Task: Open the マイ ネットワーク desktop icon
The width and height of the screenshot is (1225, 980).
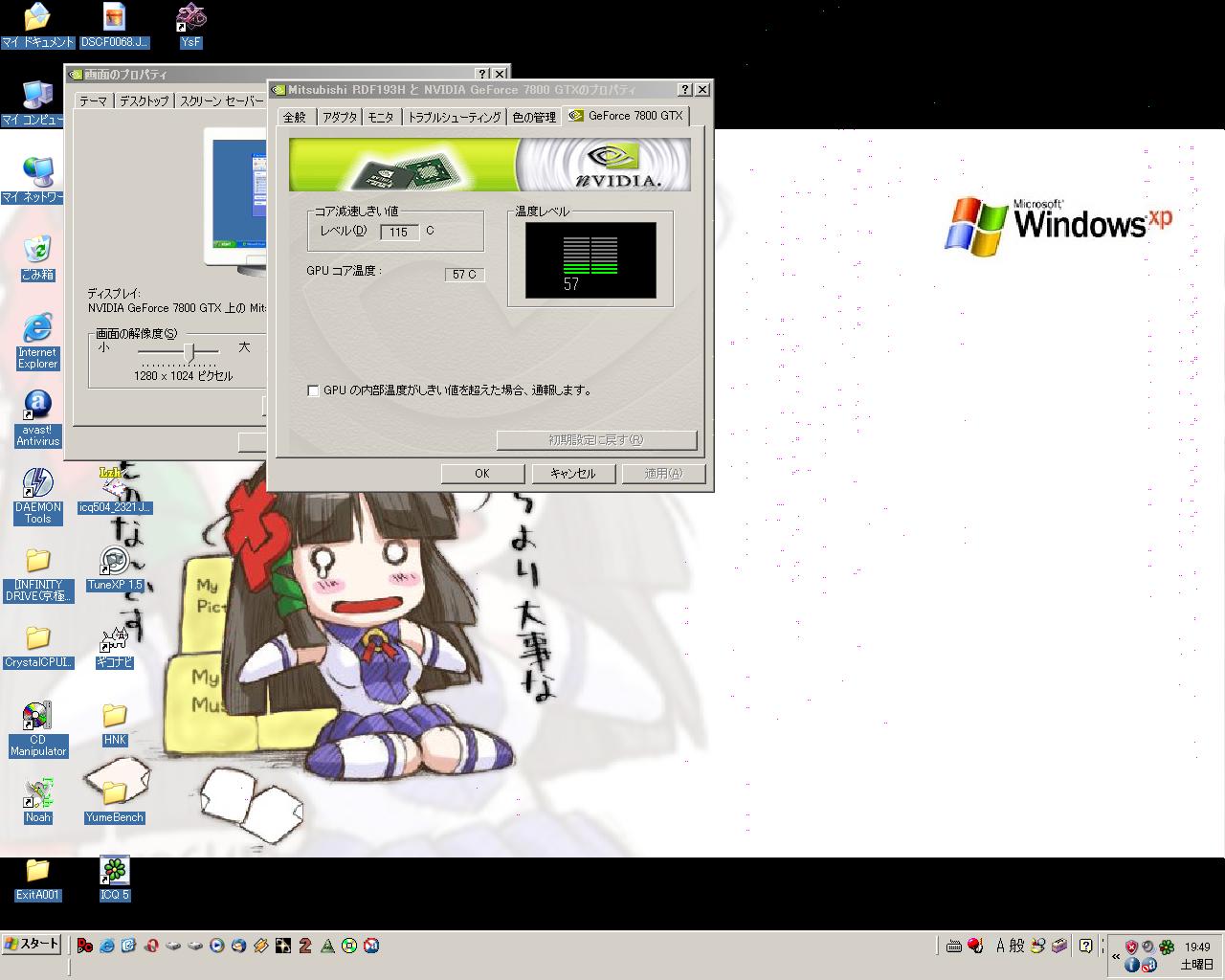Action: pos(36,180)
